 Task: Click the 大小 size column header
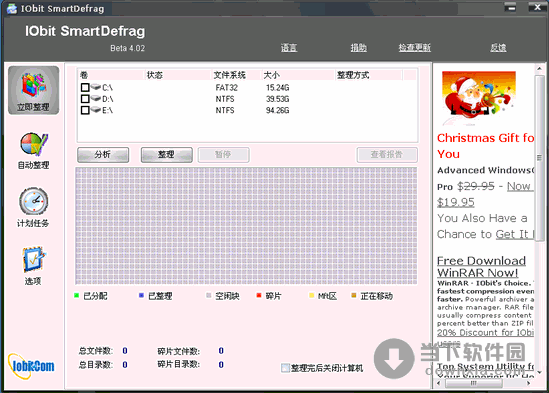(x=298, y=75)
